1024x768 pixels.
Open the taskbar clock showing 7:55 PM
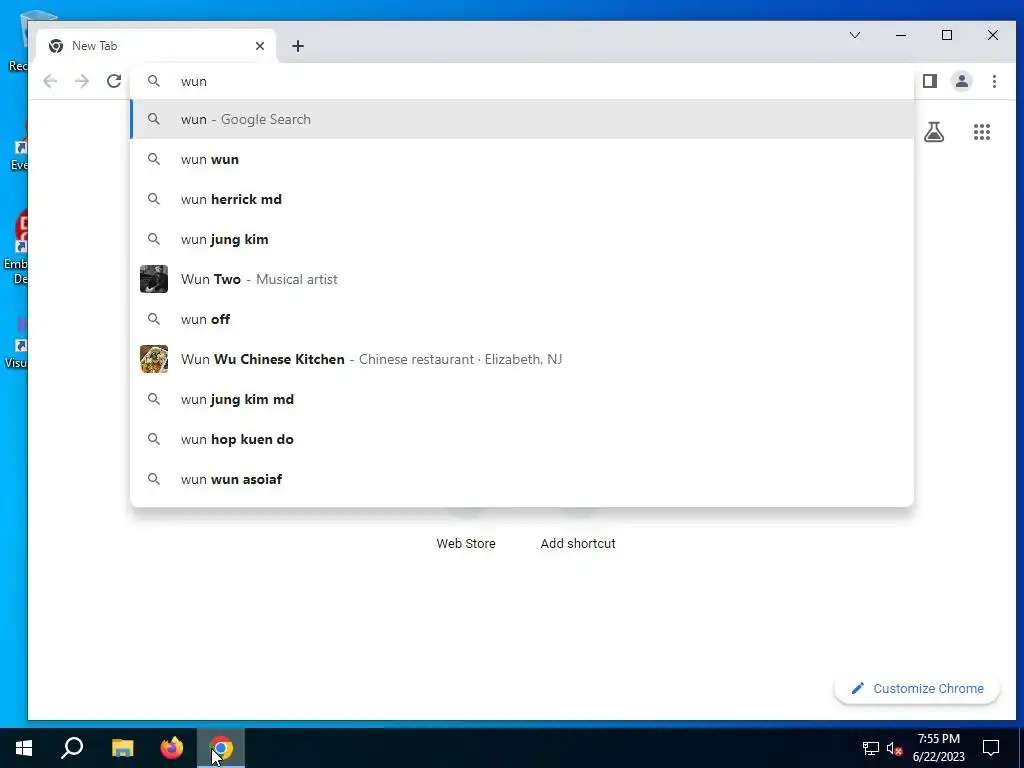pyautogui.click(x=938, y=748)
